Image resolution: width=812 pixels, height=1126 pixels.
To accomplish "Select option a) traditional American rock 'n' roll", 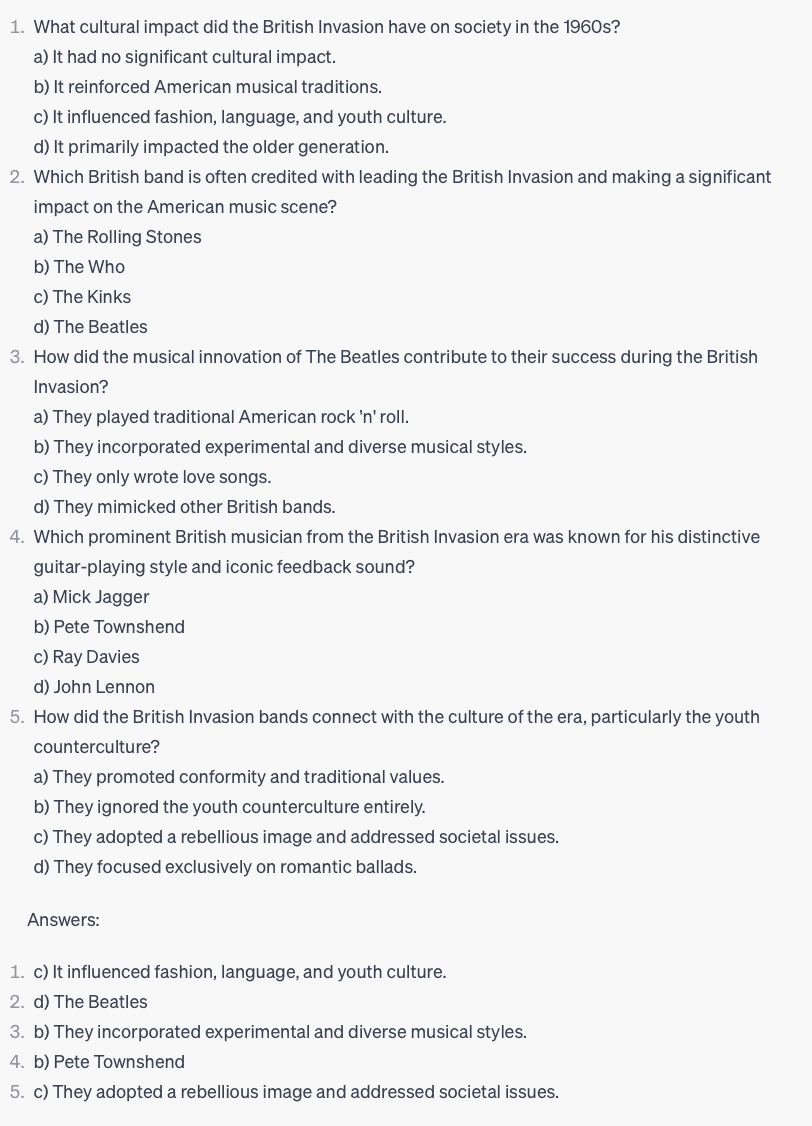I will click(x=221, y=417).
